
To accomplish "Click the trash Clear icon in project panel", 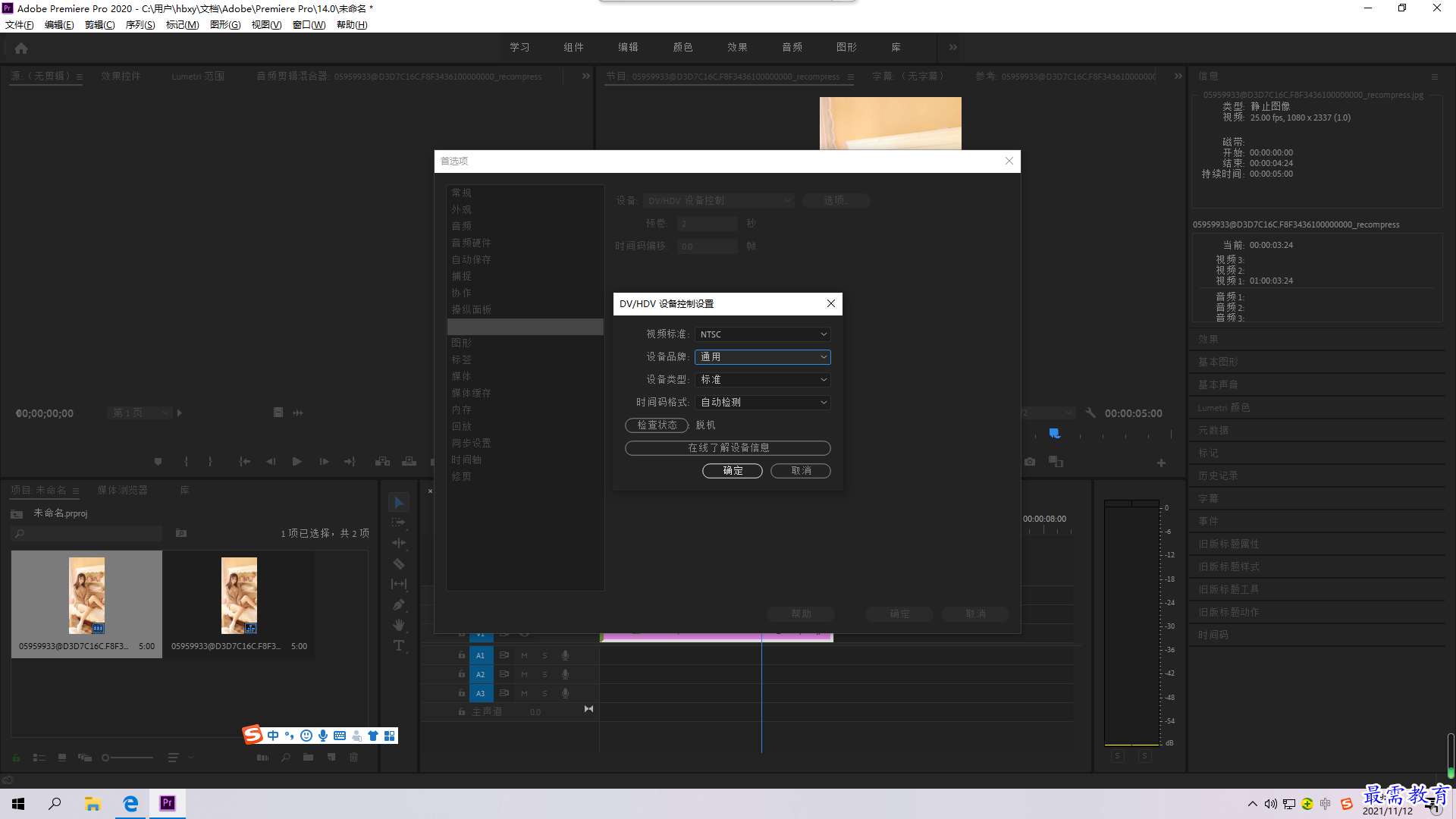I will (x=353, y=758).
